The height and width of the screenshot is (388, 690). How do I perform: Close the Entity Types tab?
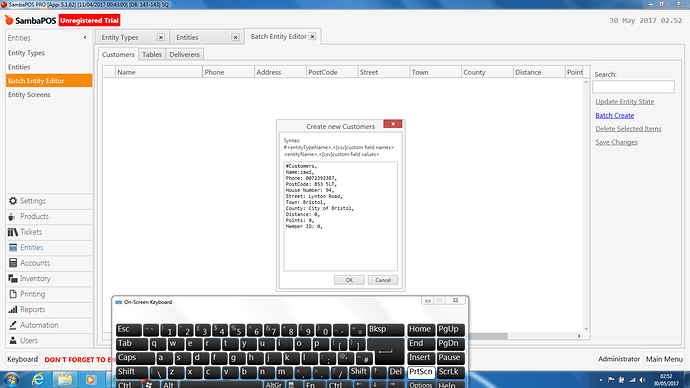pyautogui.click(x=161, y=37)
